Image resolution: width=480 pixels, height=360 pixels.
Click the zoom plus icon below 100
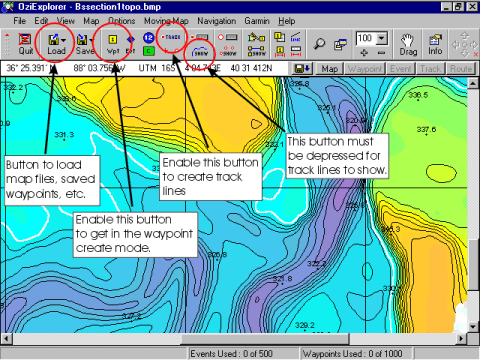364,53
